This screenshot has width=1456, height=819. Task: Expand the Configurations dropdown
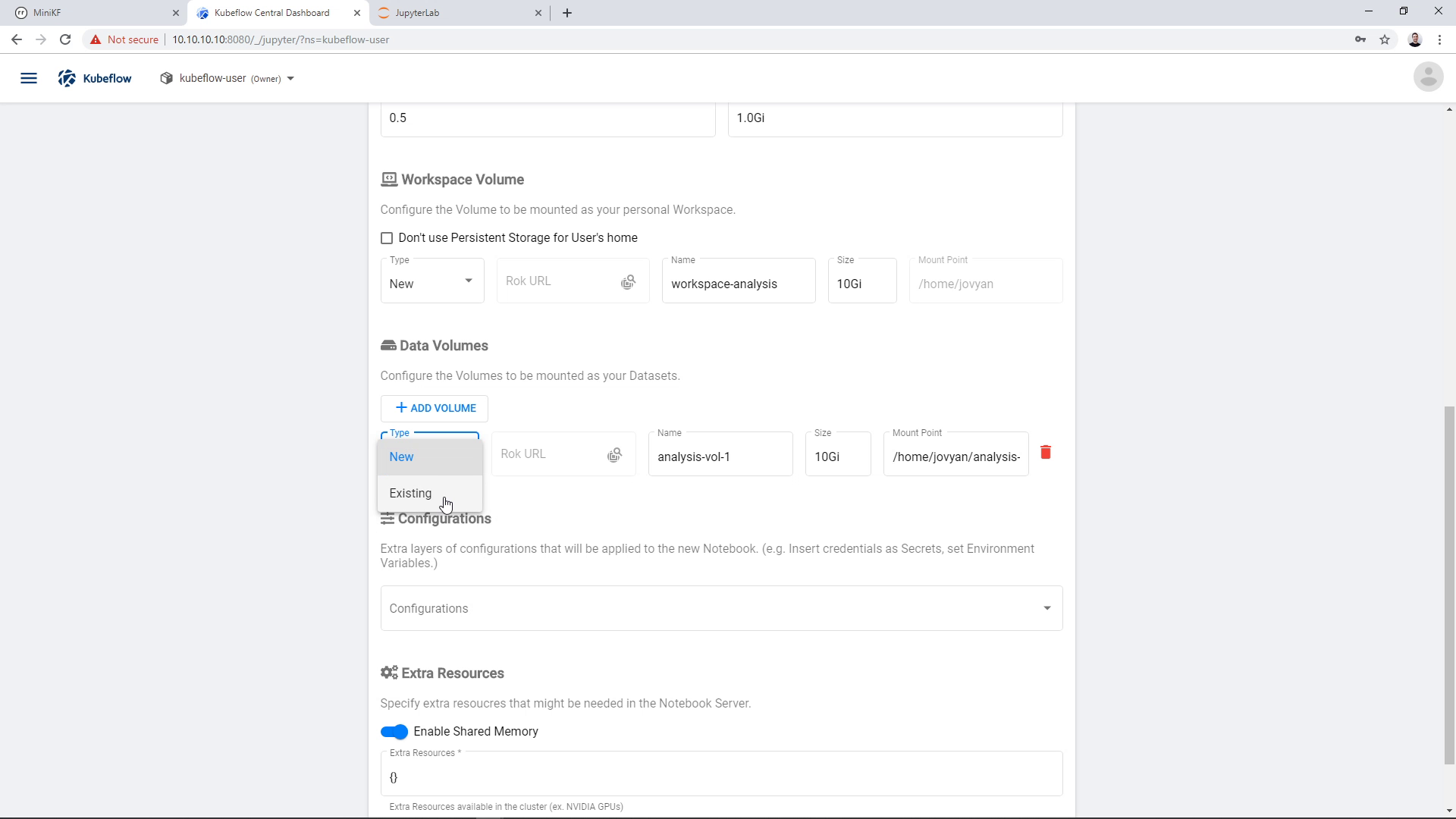721,608
